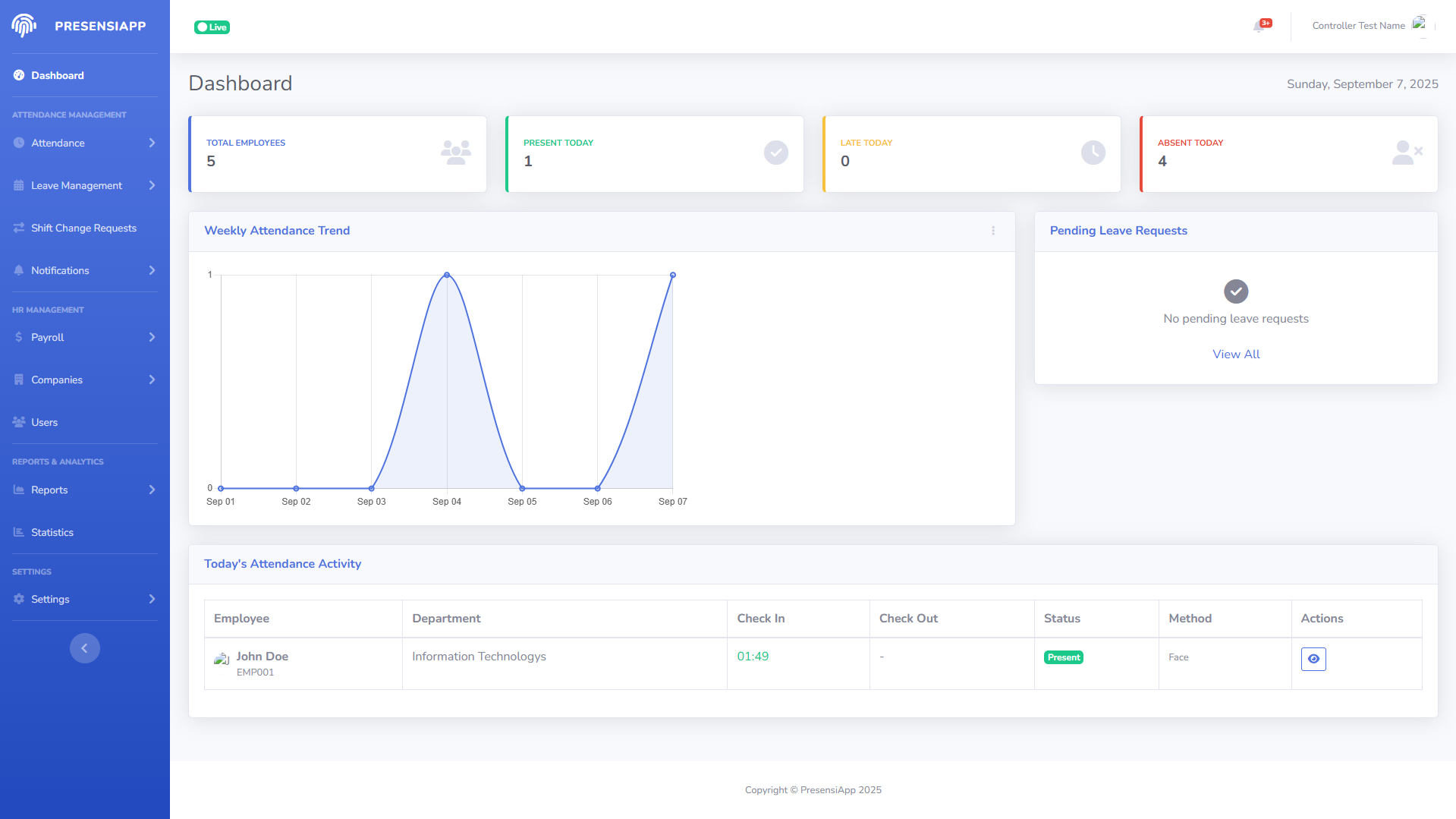Expand the Settings menu chevron
The width and height of the screenshot is (1456, 819).
pyautogui.click(x=152, y=599)
